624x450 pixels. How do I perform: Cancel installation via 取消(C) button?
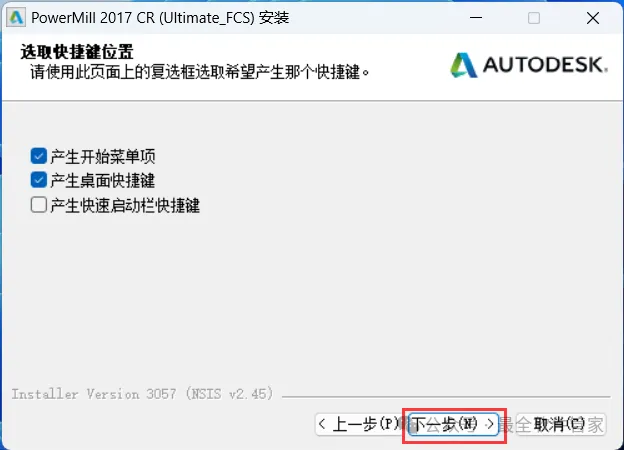[x=561, y=424]
